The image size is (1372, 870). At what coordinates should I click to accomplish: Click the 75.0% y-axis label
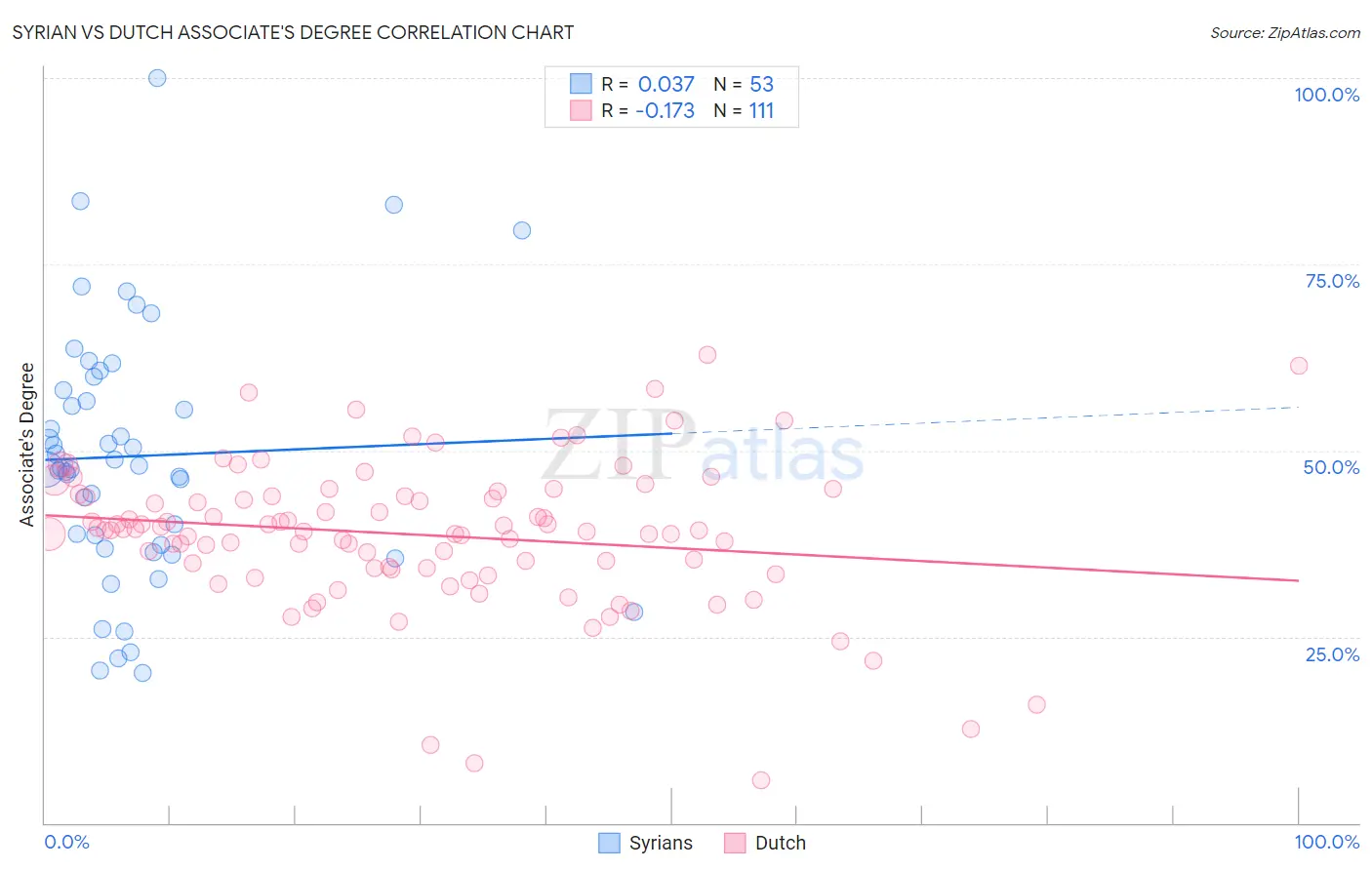tap(1332, 281)
